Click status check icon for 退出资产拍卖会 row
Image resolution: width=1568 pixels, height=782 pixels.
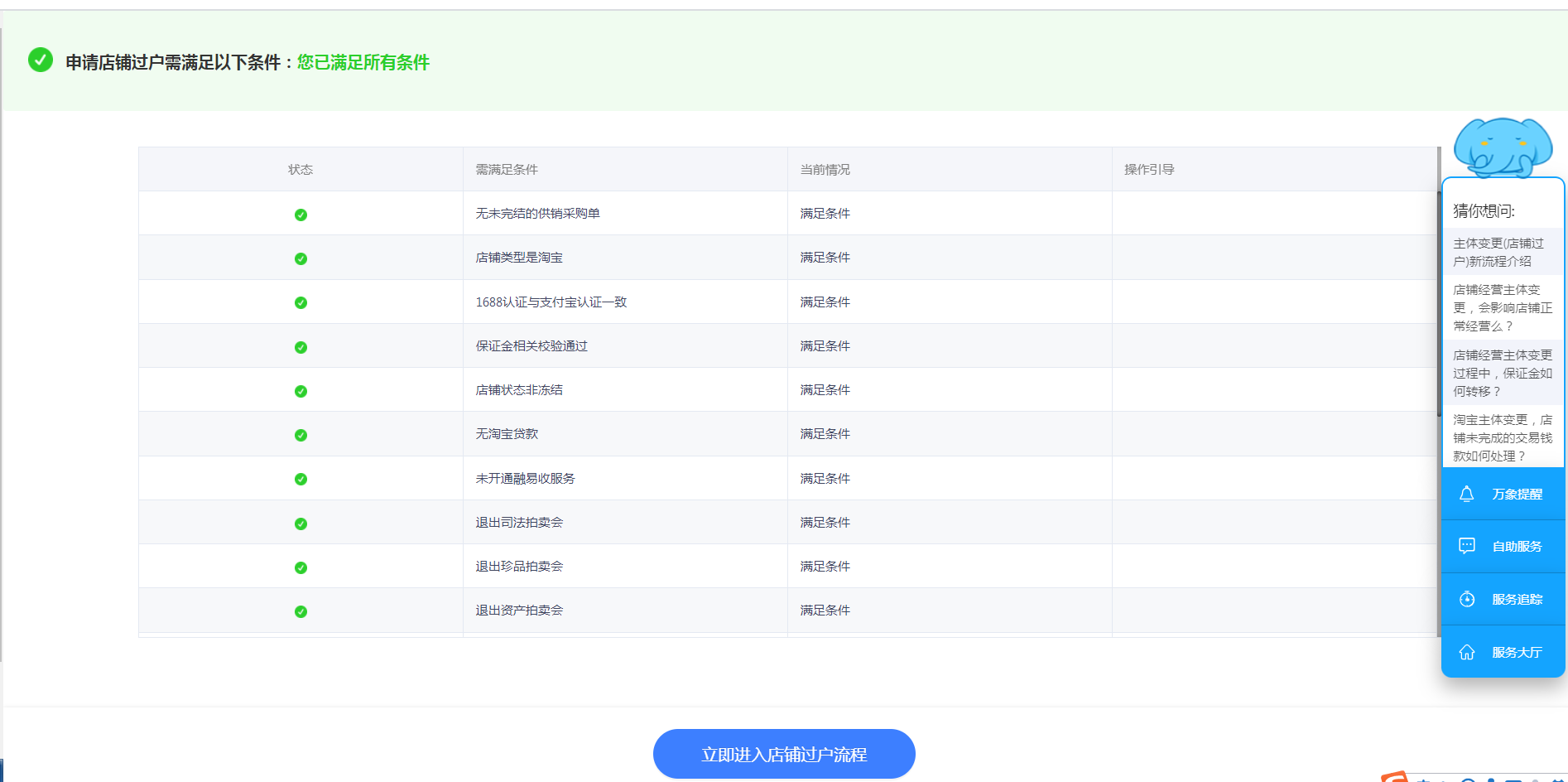tap(301, 611)
